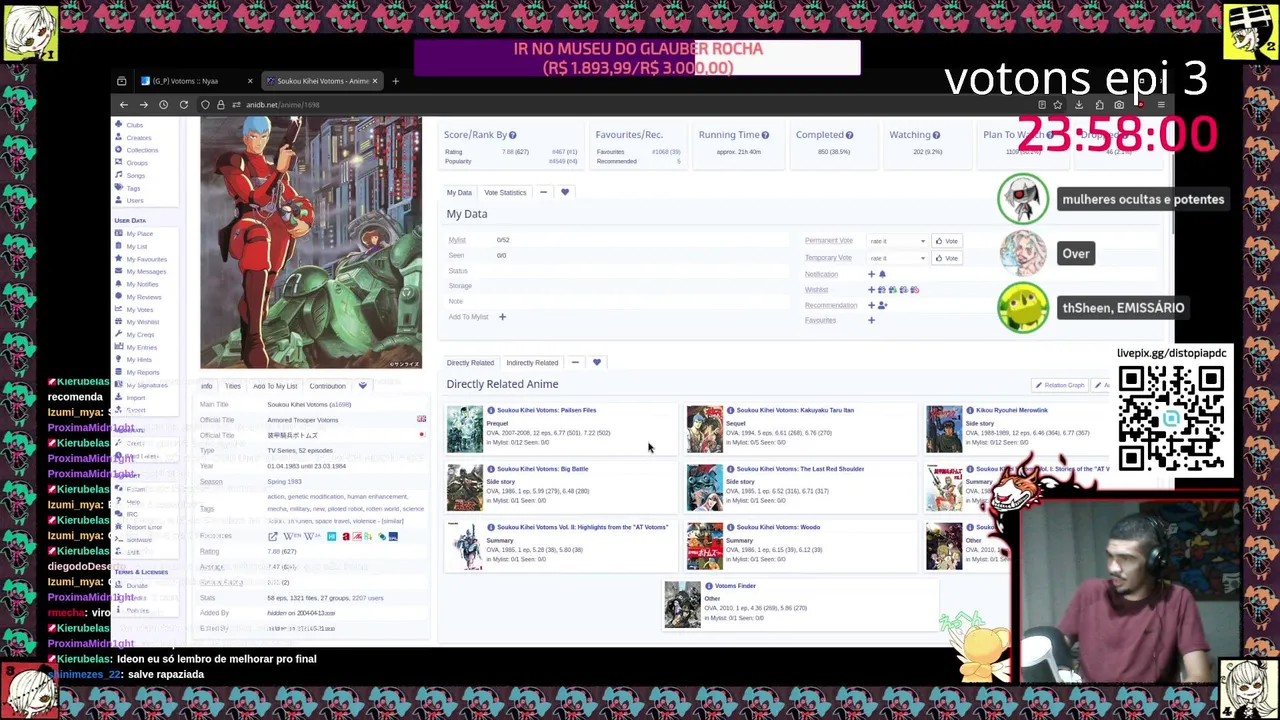Open the Permanent Vote rating dropdown
1280x720 pixels.
click(897, 241)
